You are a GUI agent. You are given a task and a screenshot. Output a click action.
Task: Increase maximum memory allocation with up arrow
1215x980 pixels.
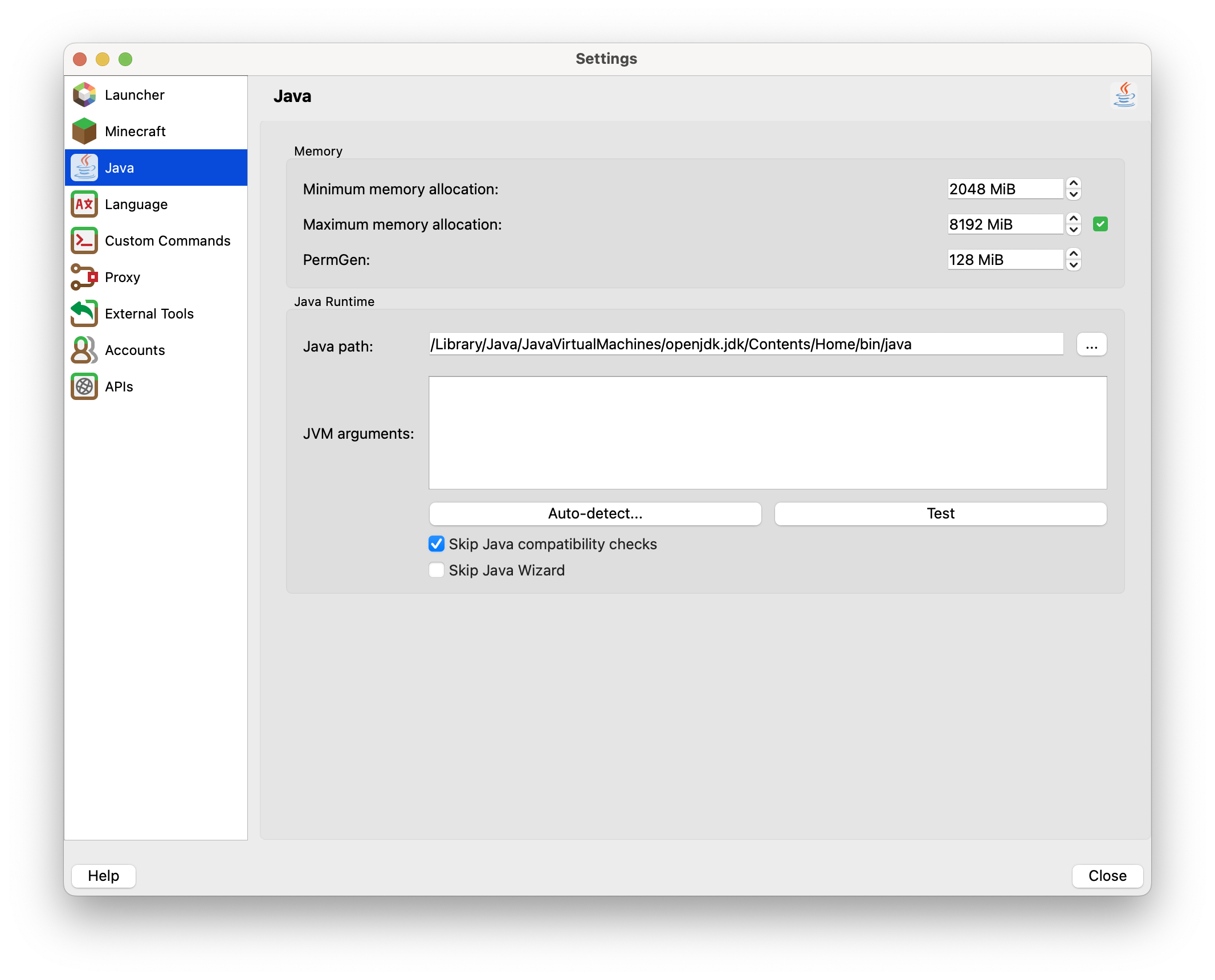(x=1074, y=219)
